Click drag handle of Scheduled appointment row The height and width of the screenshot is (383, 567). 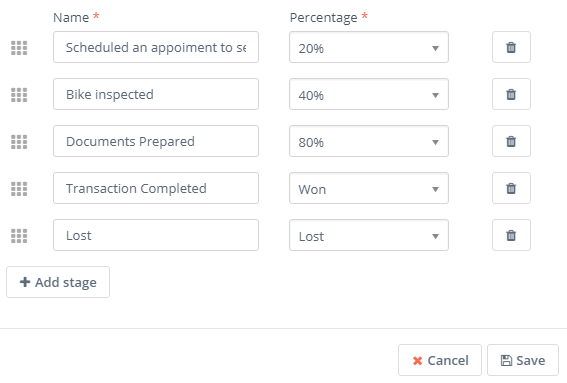19,48
